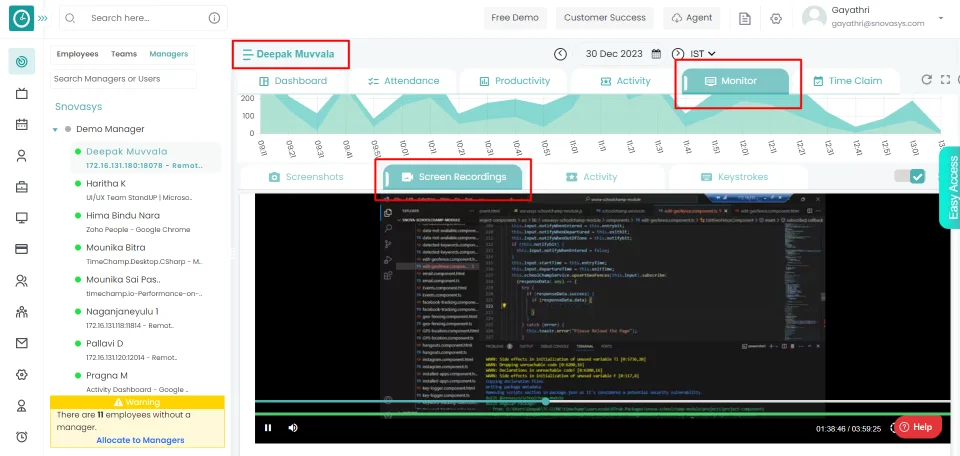Collapse the Demo Manager tree node
This screenshot has width=960, height=456.
click(x=55, y=130)
